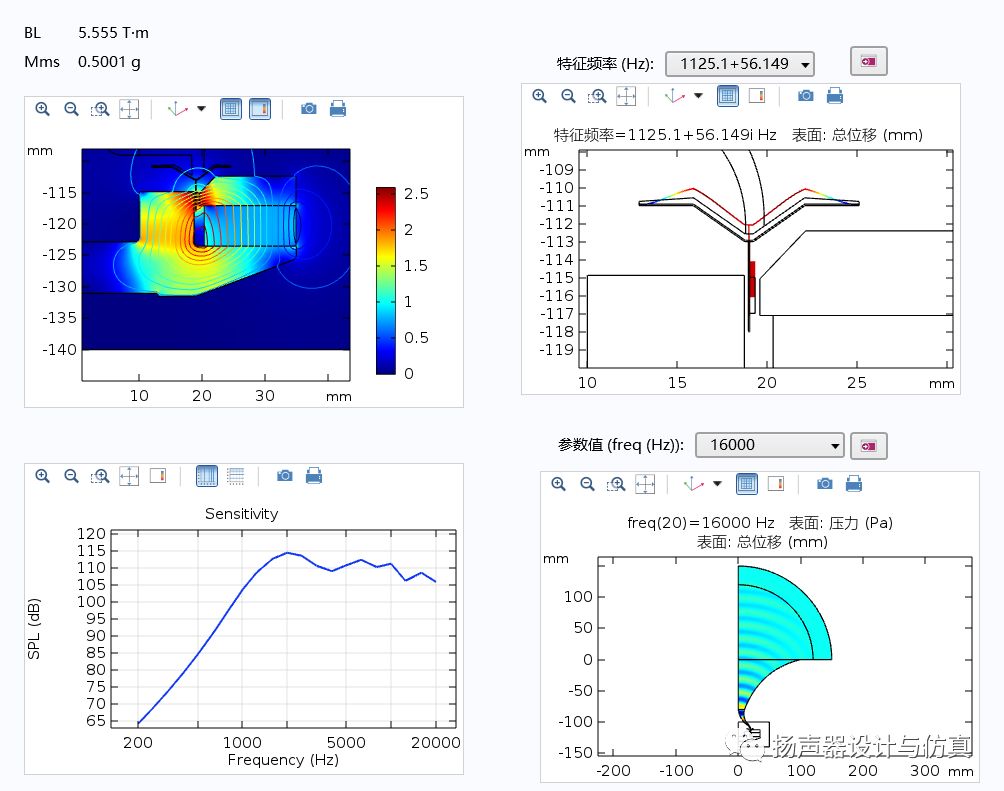Capture an image snapshot of the displacement plot
Screen dimensions: 1004x791
[805, 96]
